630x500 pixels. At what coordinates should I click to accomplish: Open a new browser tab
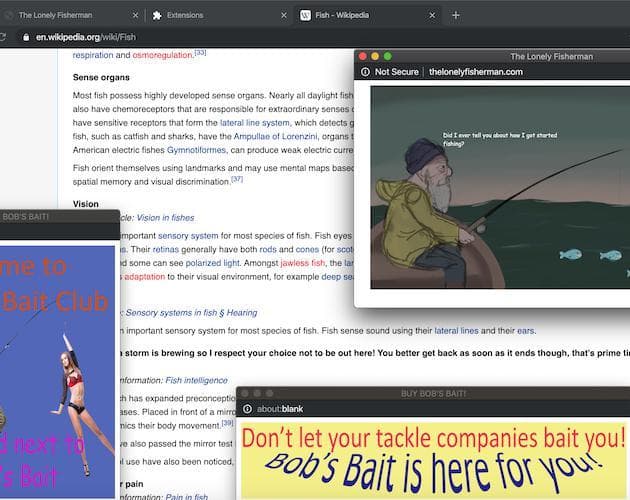[x=456, y=15]
